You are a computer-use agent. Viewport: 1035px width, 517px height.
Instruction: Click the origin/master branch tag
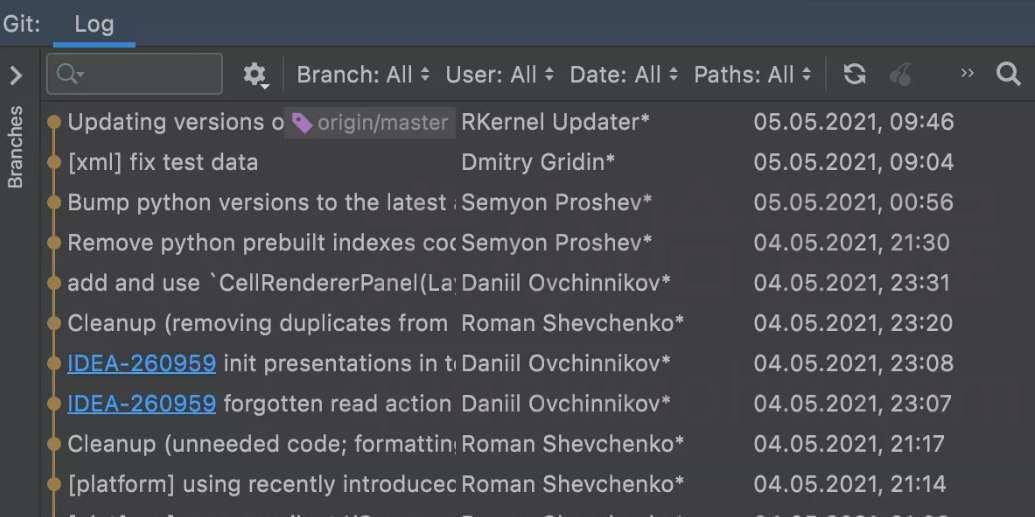[x=370, y=123]
